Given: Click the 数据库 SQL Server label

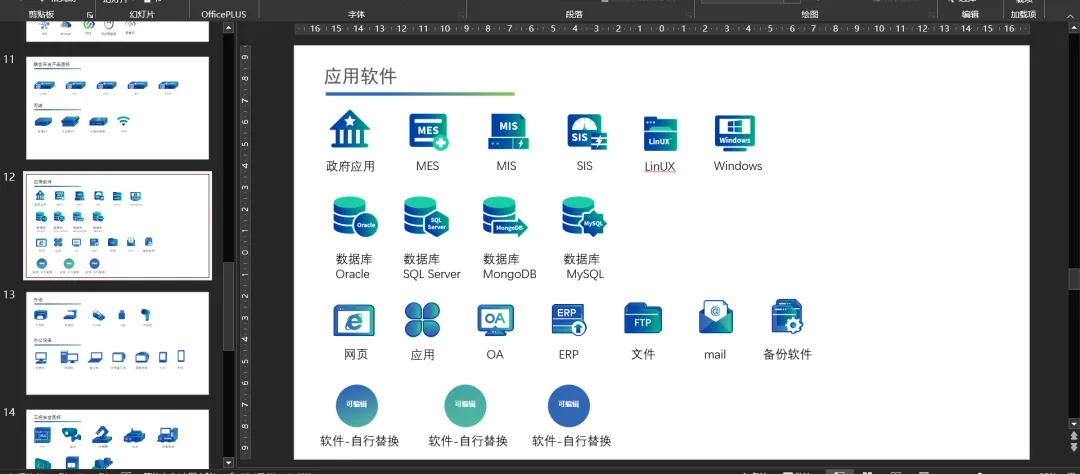Looking at the screenshot, I should (x=432, y=267).
